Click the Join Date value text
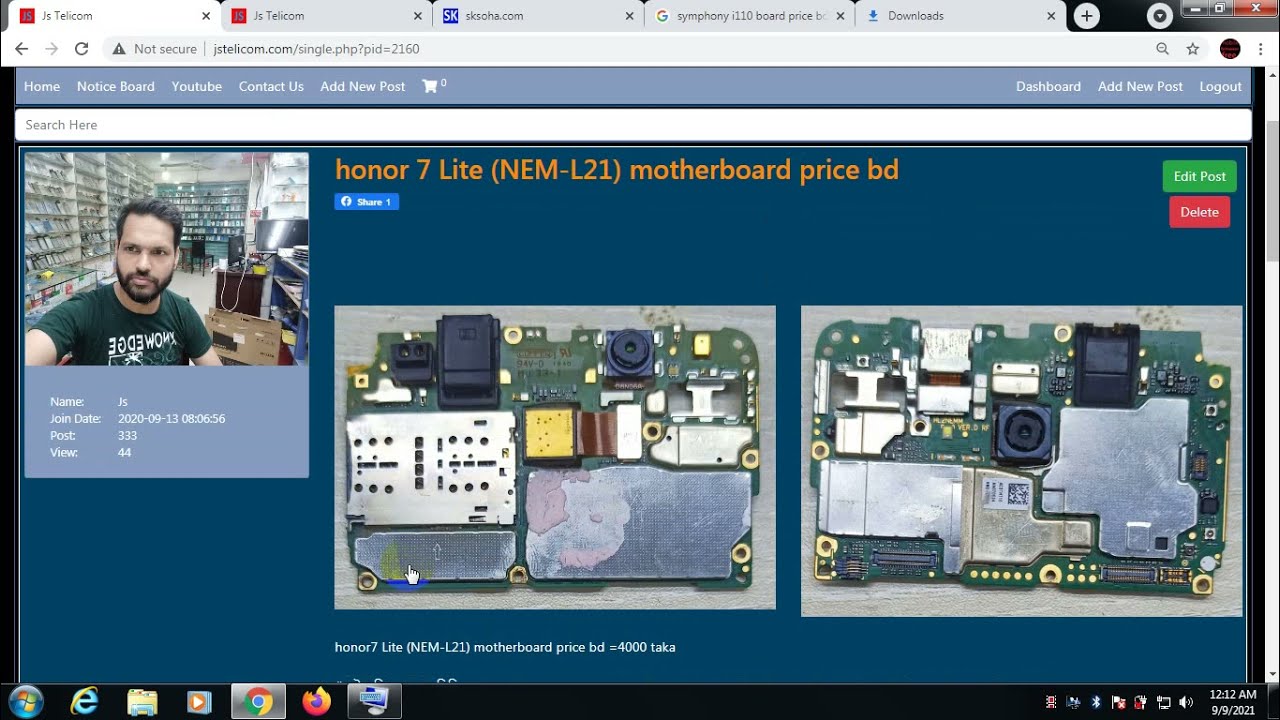 [x=171, y=418]
